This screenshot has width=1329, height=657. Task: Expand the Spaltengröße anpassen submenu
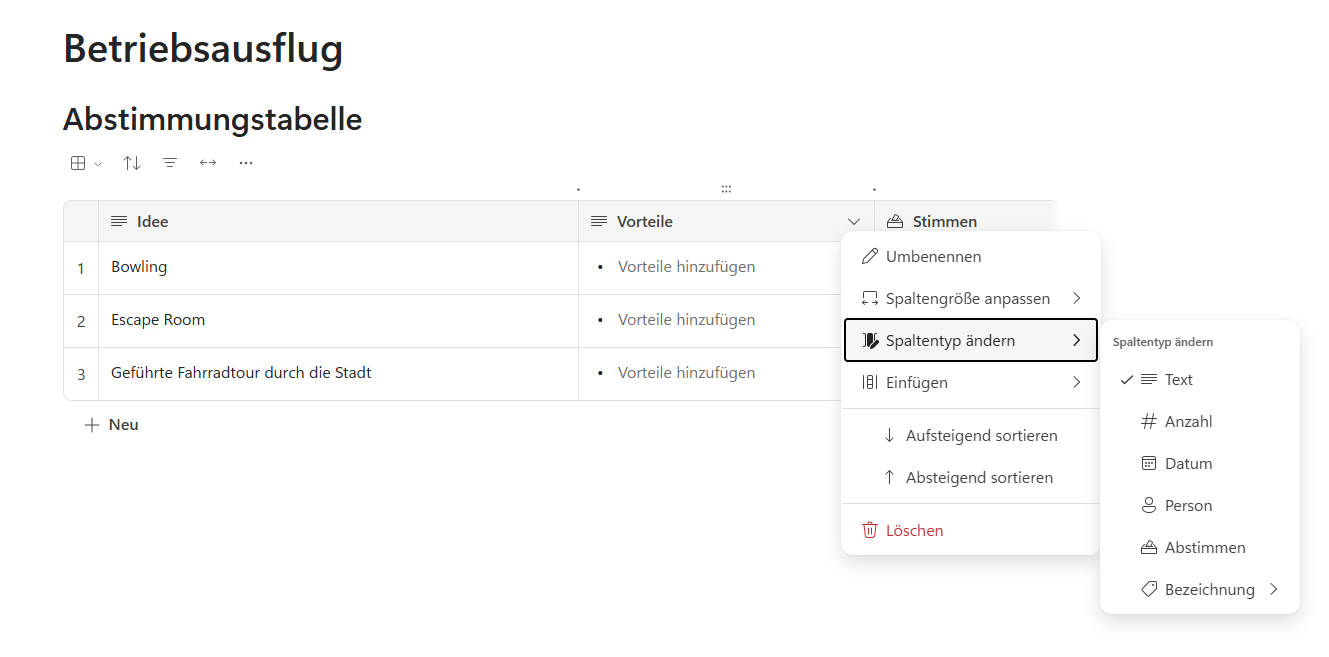point(970,299)
